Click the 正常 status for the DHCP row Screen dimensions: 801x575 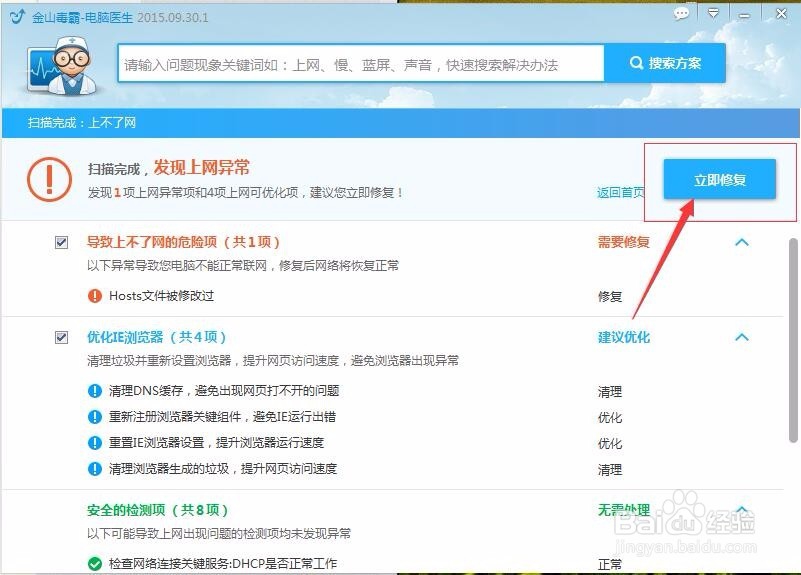point(609,564)
